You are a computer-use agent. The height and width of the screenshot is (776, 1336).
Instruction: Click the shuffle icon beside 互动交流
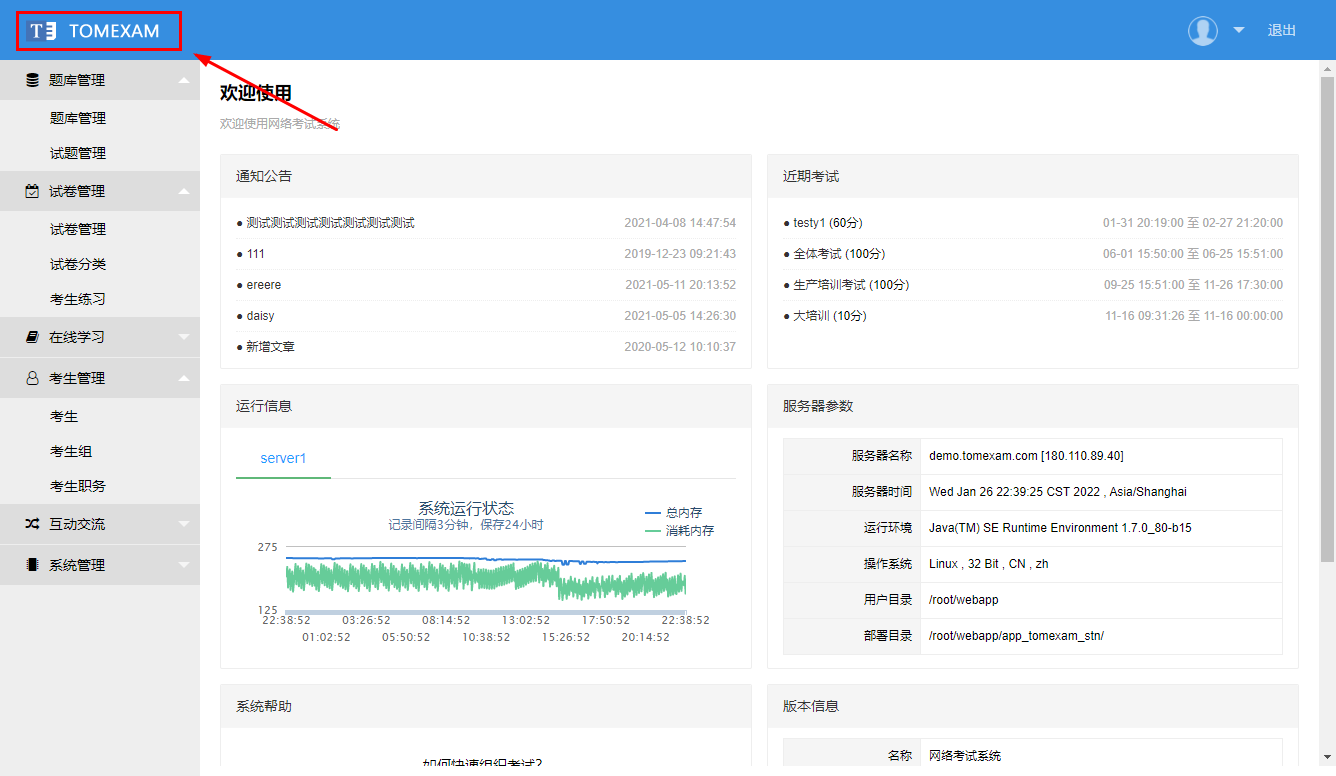click(x=32, y=524)
